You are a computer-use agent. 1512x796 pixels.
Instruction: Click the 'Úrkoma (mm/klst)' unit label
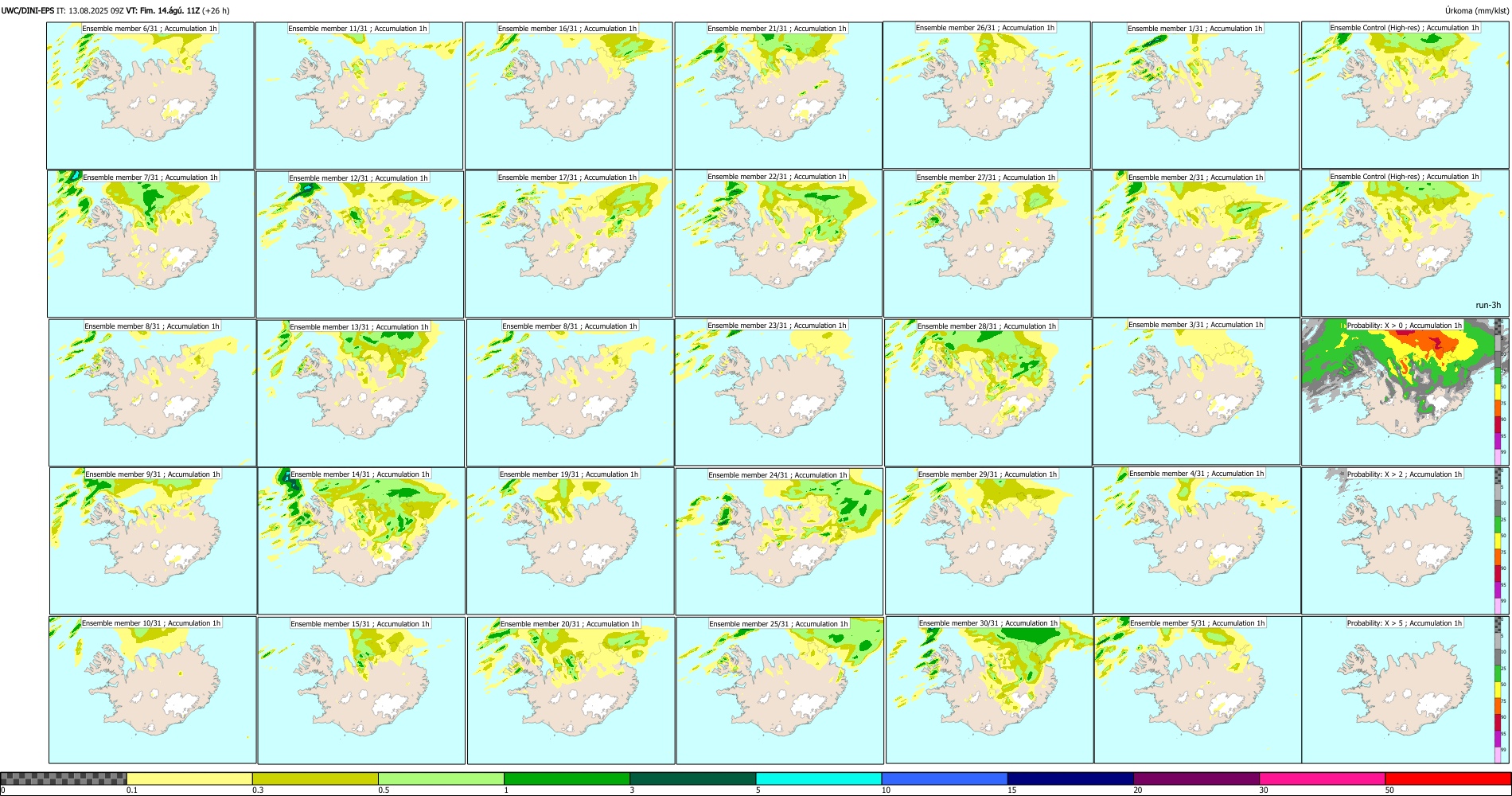point(1477,10)
